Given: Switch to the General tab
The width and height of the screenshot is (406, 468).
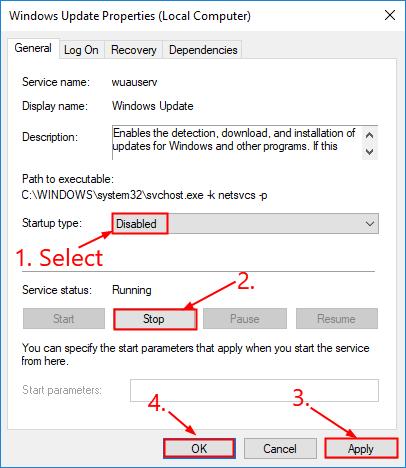Looking at the screenshot, I should pyautogui.click(x=33, y=49).
